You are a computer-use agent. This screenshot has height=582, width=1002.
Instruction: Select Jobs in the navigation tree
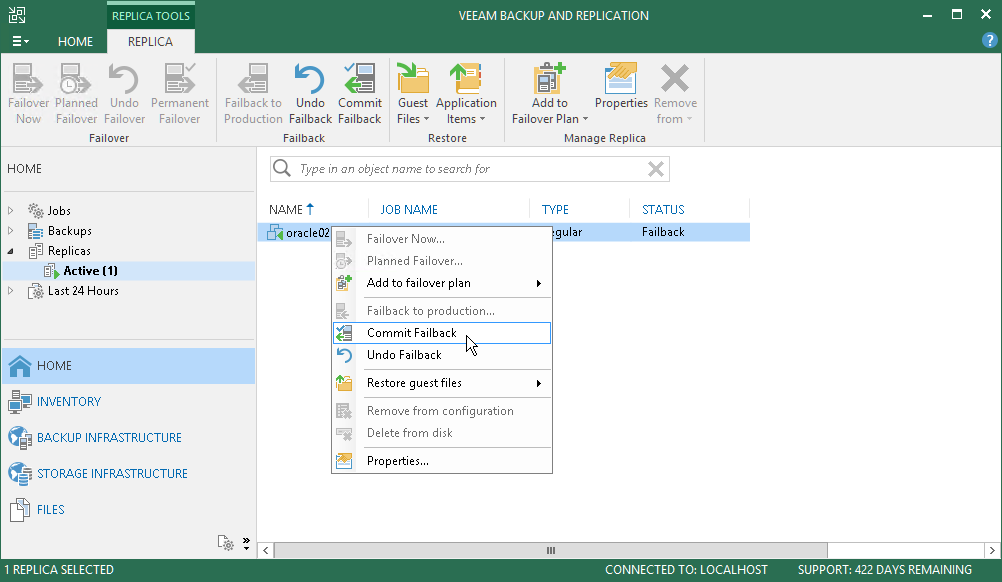(x=59, y=210)
